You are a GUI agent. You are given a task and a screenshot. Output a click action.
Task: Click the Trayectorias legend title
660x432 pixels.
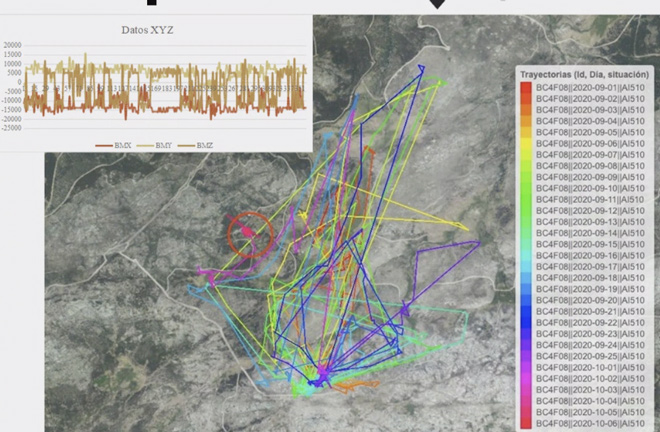pos(584,75)
